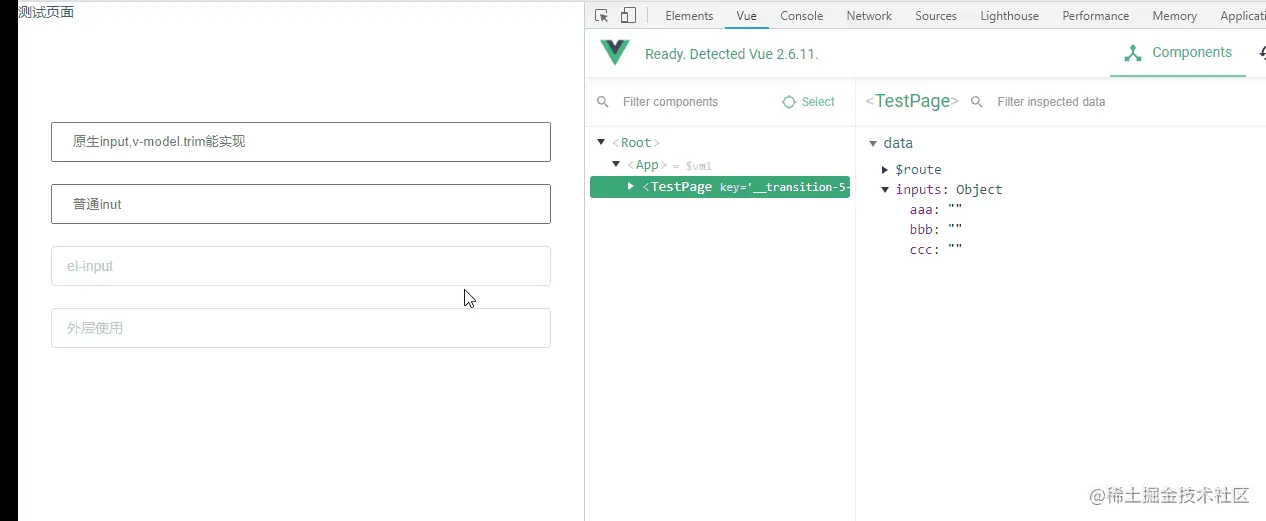
Task: Click the Select component button
Action: (x=808, y=102)
